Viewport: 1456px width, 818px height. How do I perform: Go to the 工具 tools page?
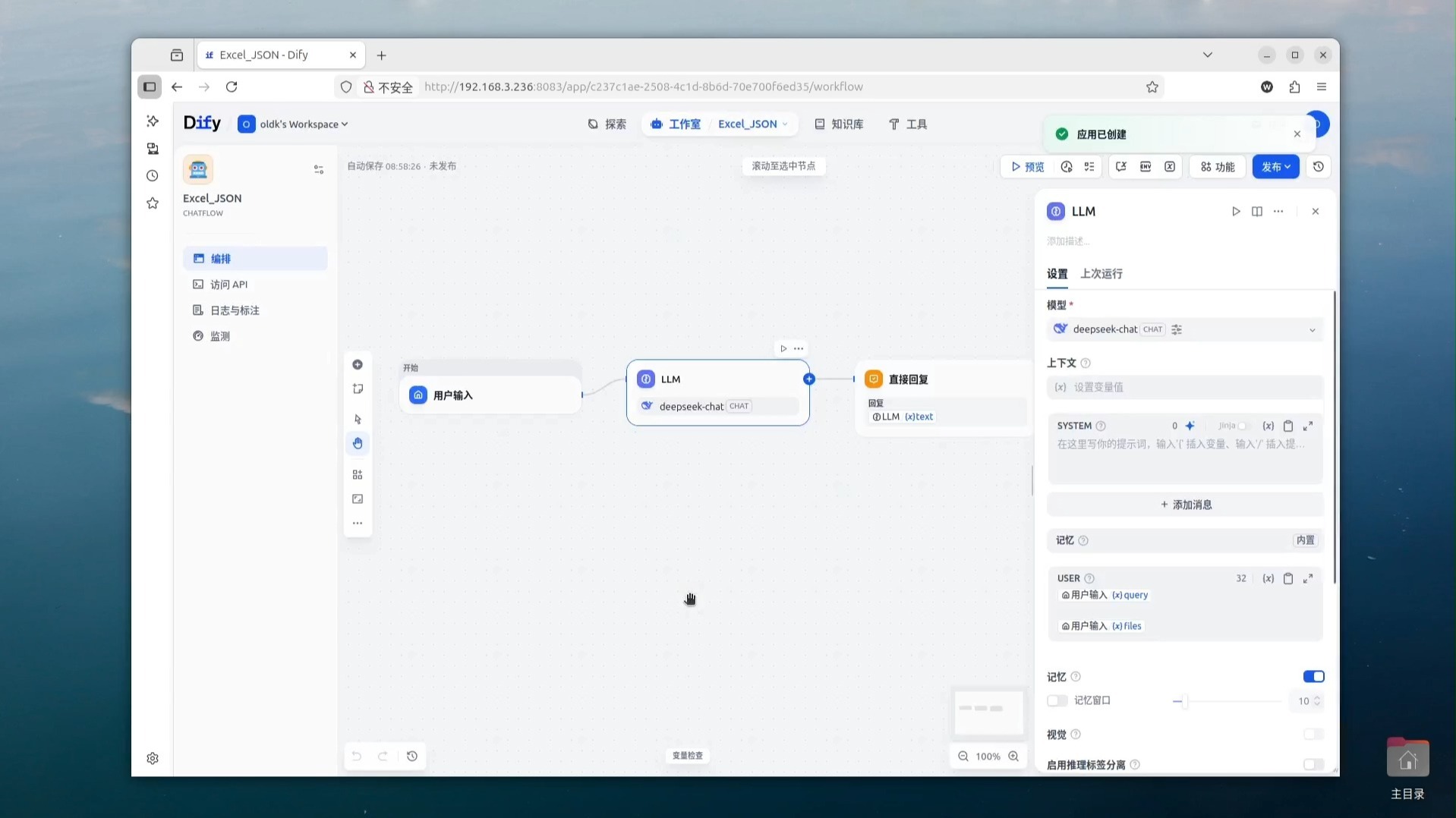tap(908, 124)
